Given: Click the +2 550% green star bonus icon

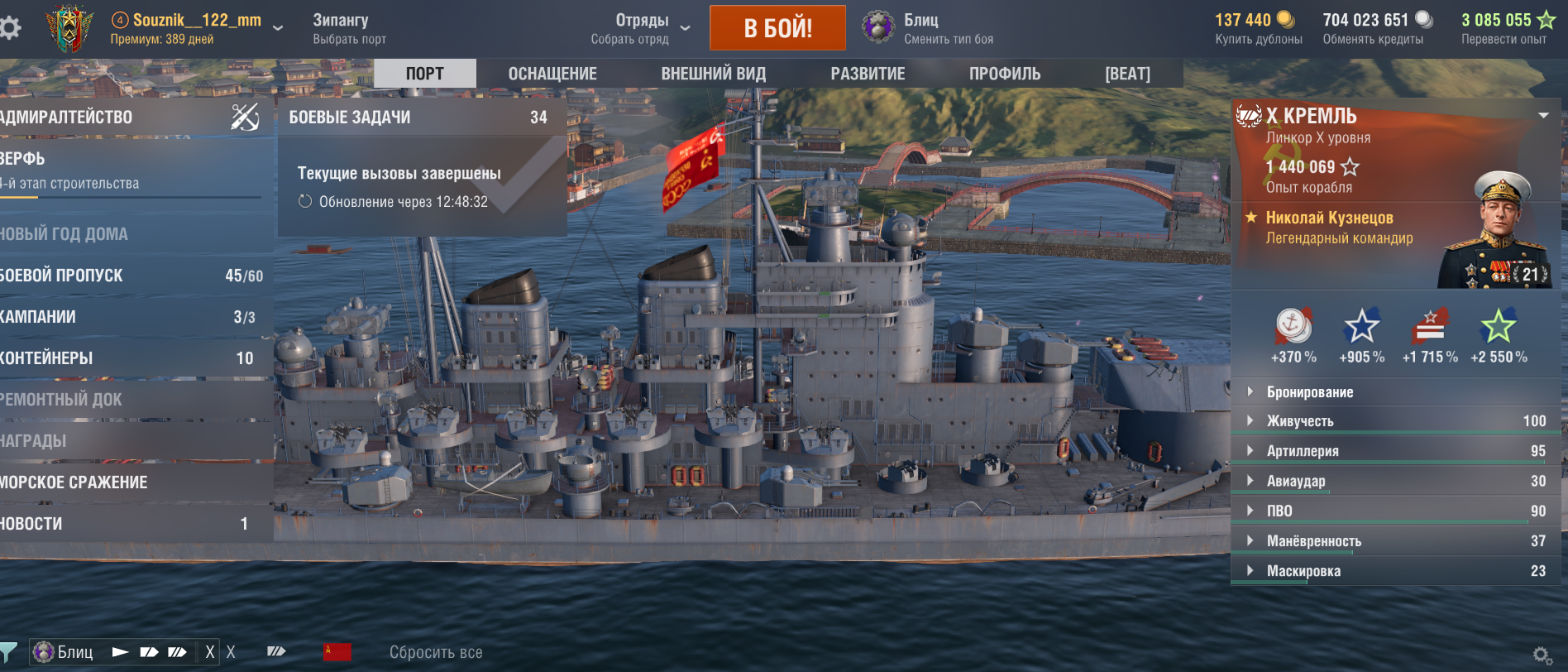Looking at the screenshot, I should point(1498,326).
